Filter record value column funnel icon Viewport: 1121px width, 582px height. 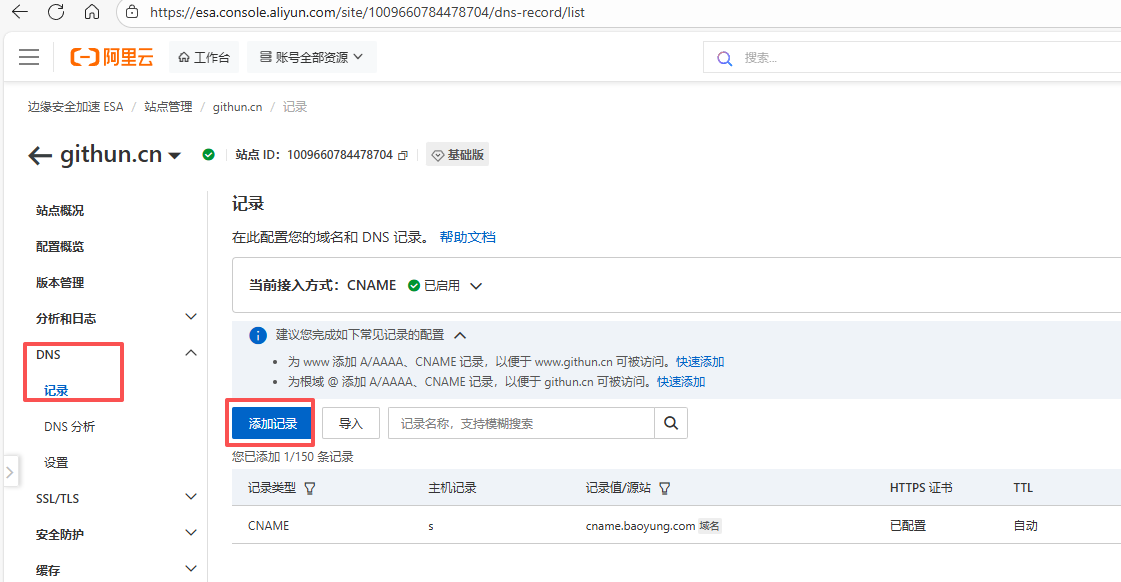tap(664, 488)
